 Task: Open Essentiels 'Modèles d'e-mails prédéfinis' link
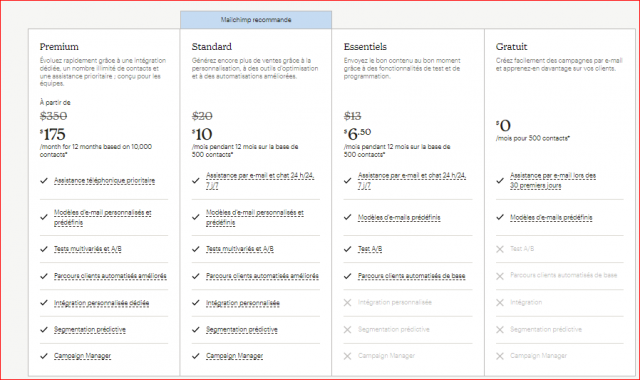click(399, 218)
